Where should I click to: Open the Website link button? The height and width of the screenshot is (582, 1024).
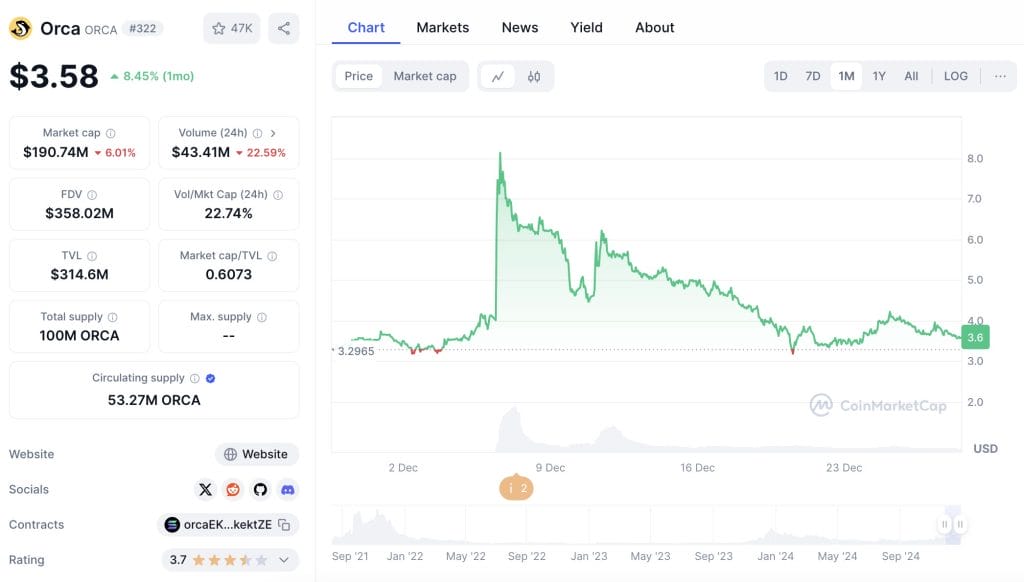pyautogui.click(x=257, y=454)
